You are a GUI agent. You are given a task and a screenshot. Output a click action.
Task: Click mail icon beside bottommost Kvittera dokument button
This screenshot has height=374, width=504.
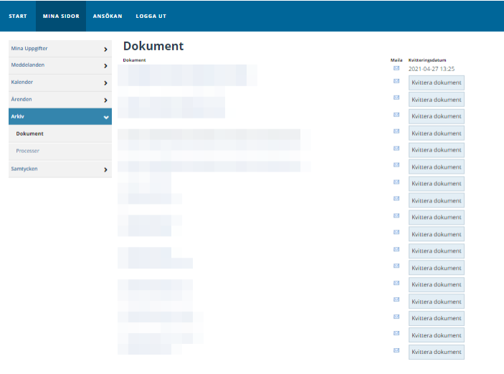396,350
